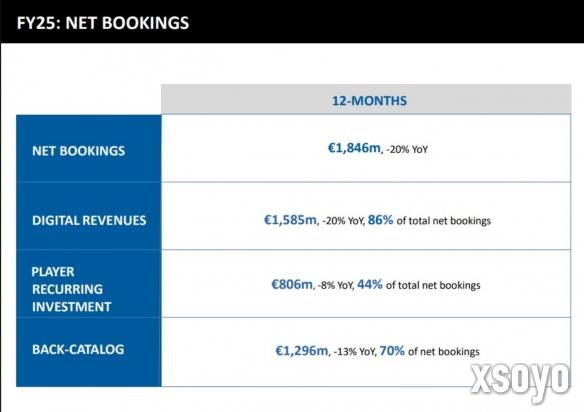Select the -20% YoY text beside €1,846m
Viewport: 584px width, 412px height.
pos(407,149)
